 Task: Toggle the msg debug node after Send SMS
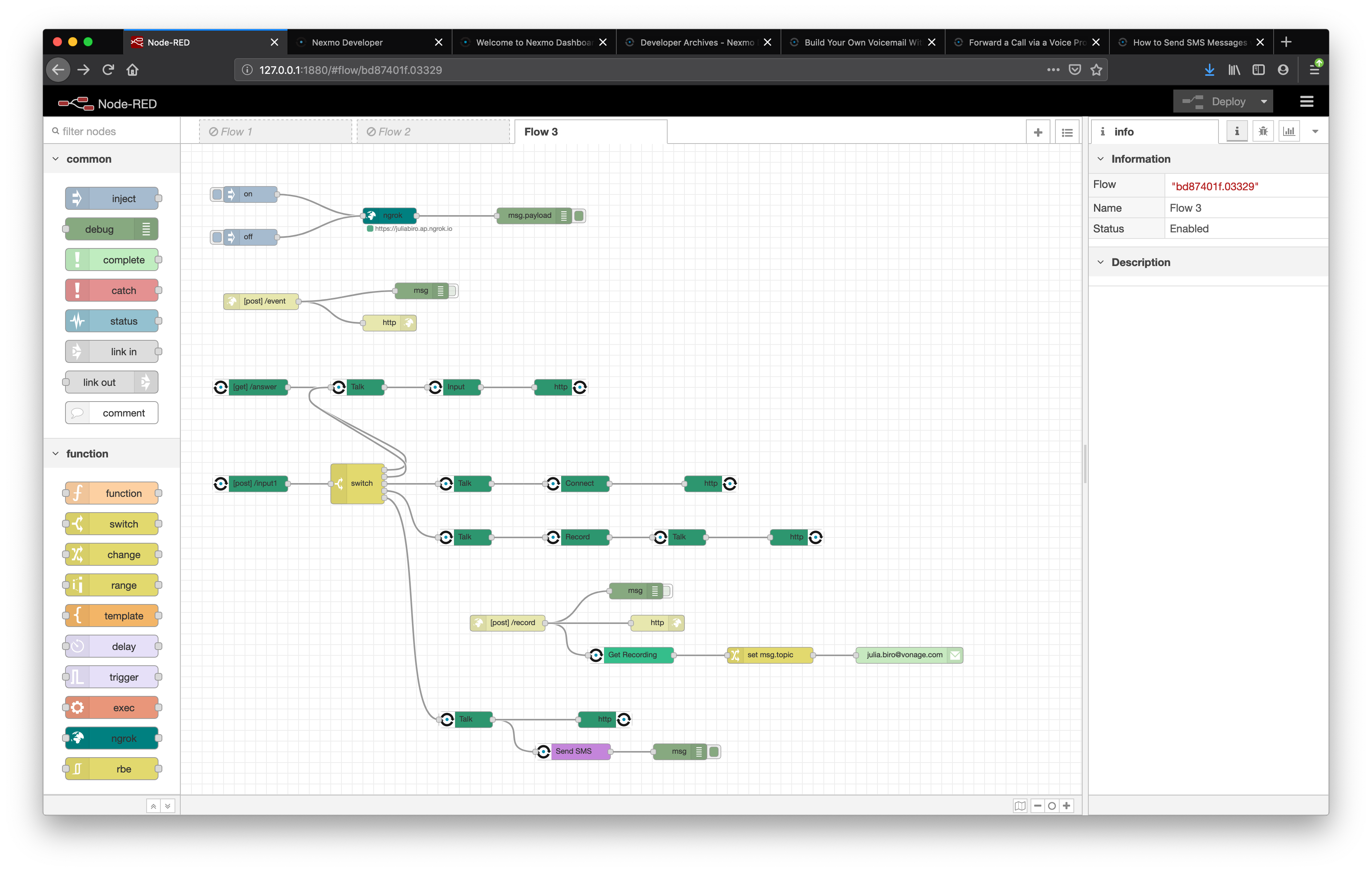[714, 752]
